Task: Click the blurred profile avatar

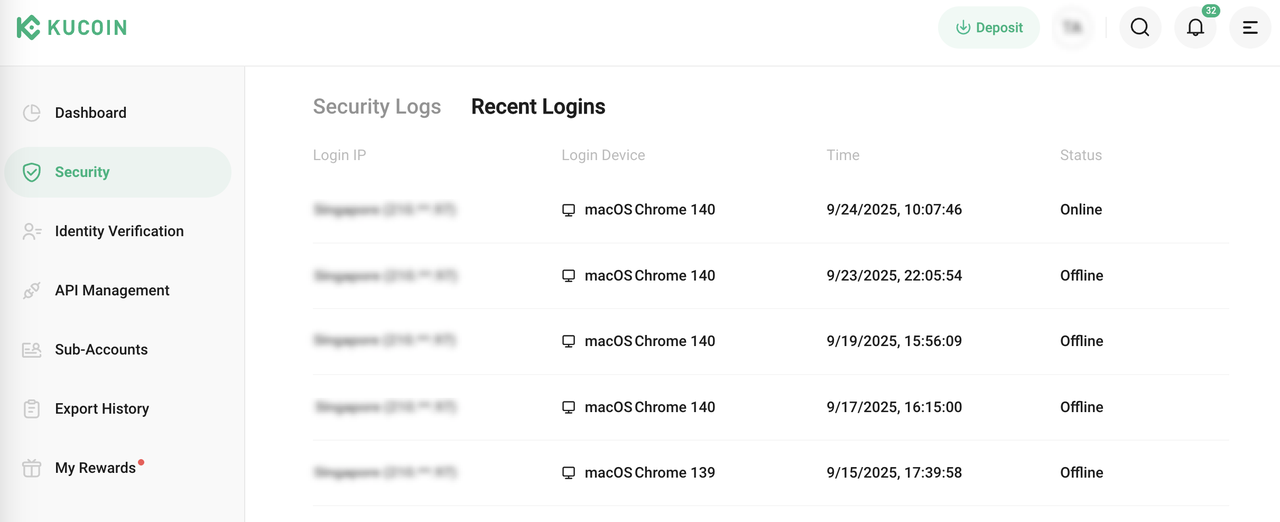Action: click(x=1073, y=28)
